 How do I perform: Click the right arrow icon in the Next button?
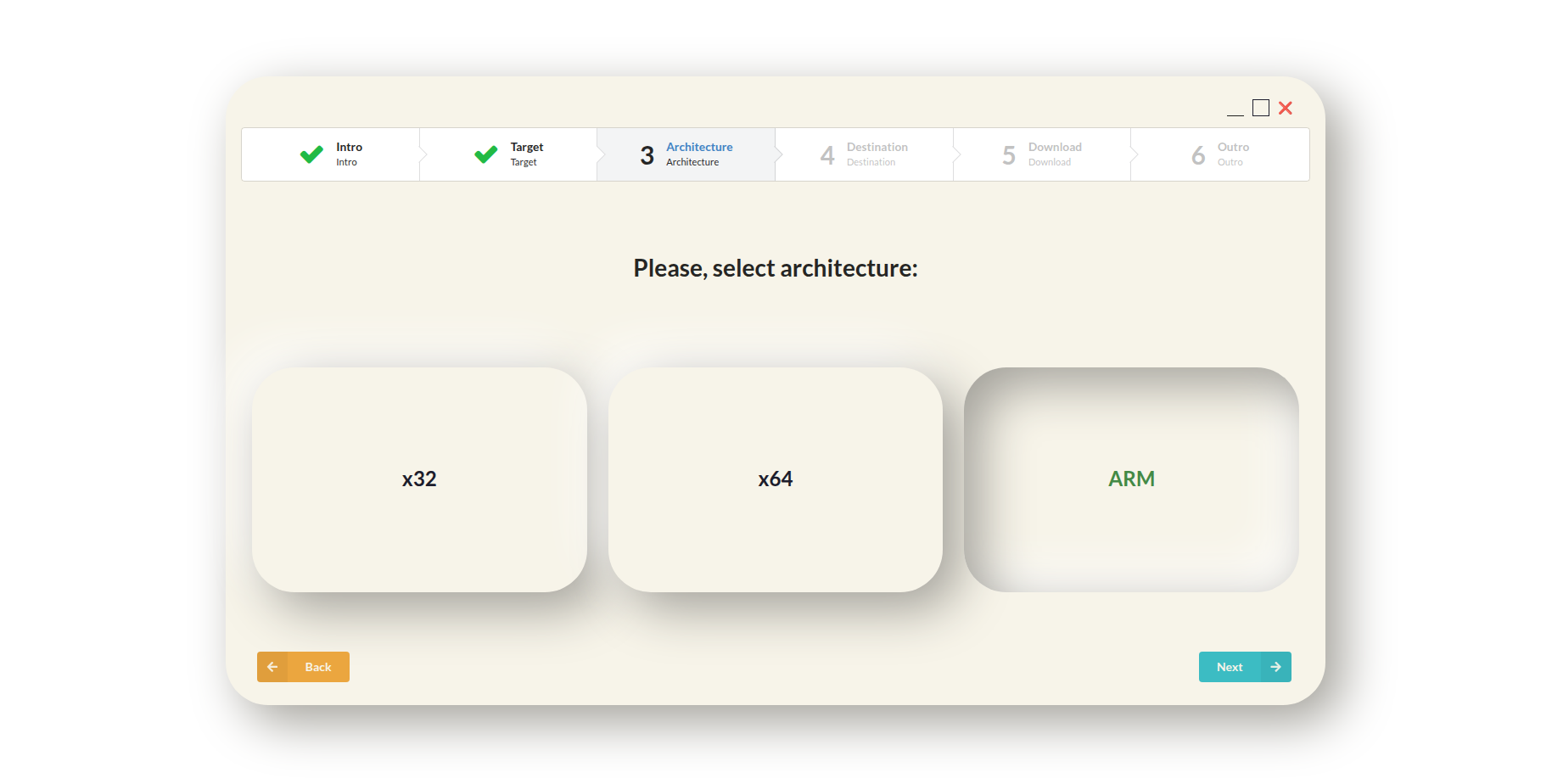(x=1275, y=667)
